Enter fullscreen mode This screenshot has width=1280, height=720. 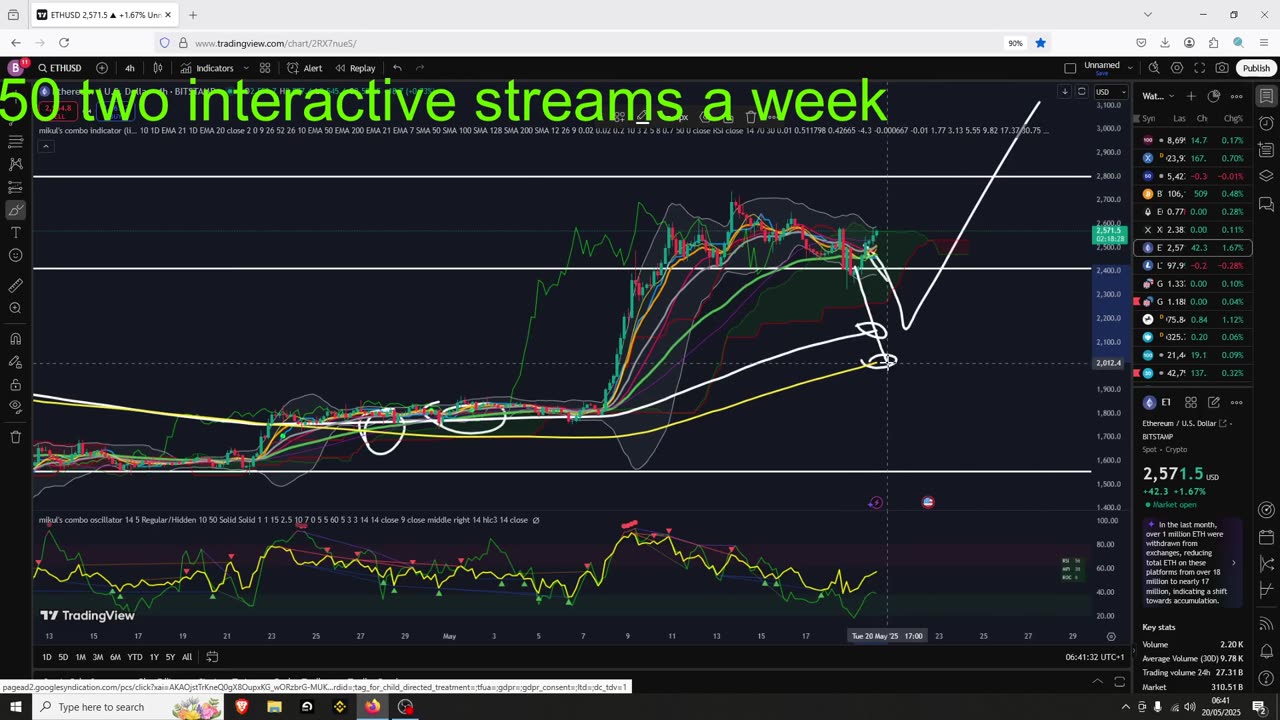tap(1200, 68)
